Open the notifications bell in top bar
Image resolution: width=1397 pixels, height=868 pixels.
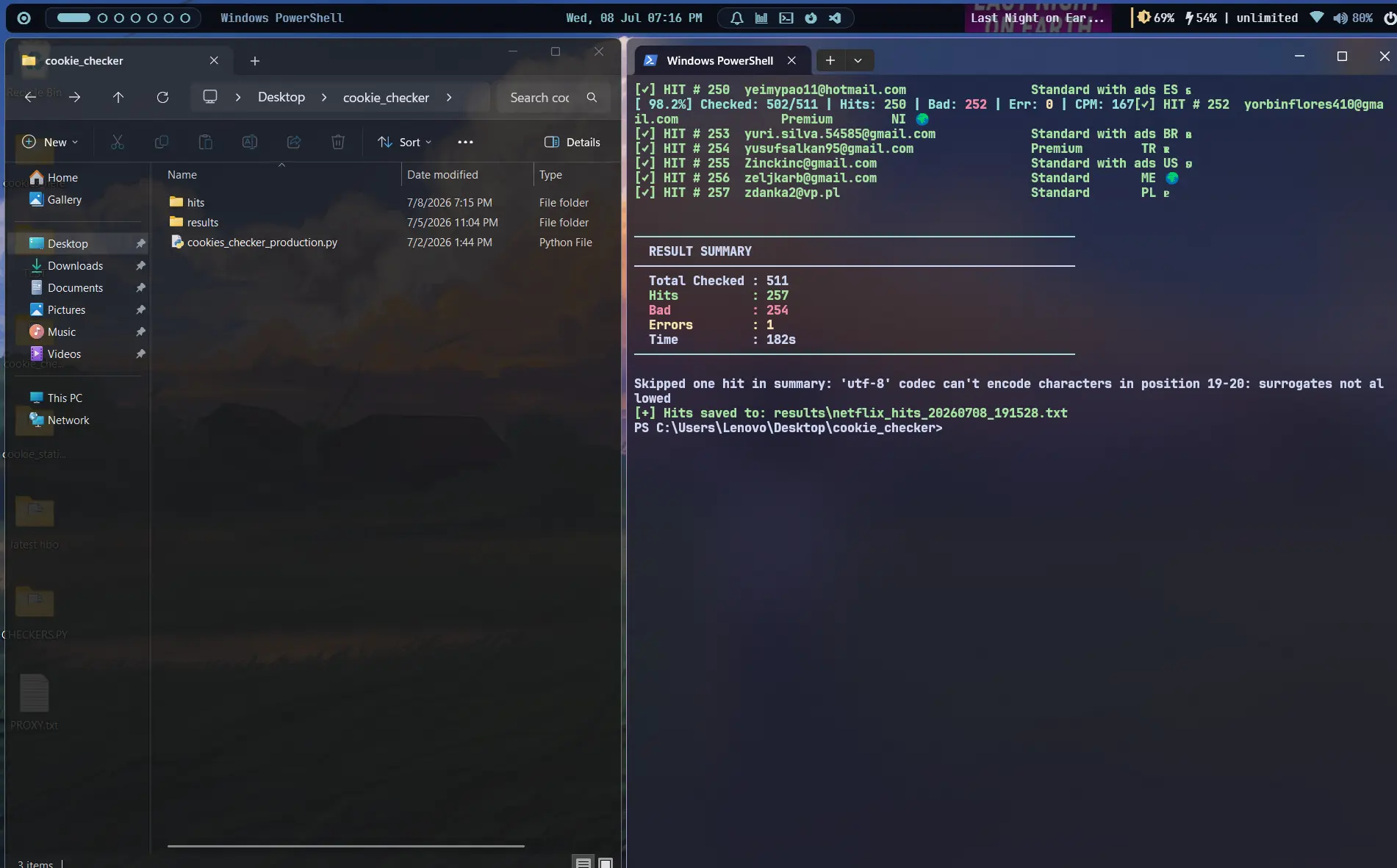coord(736,18)
